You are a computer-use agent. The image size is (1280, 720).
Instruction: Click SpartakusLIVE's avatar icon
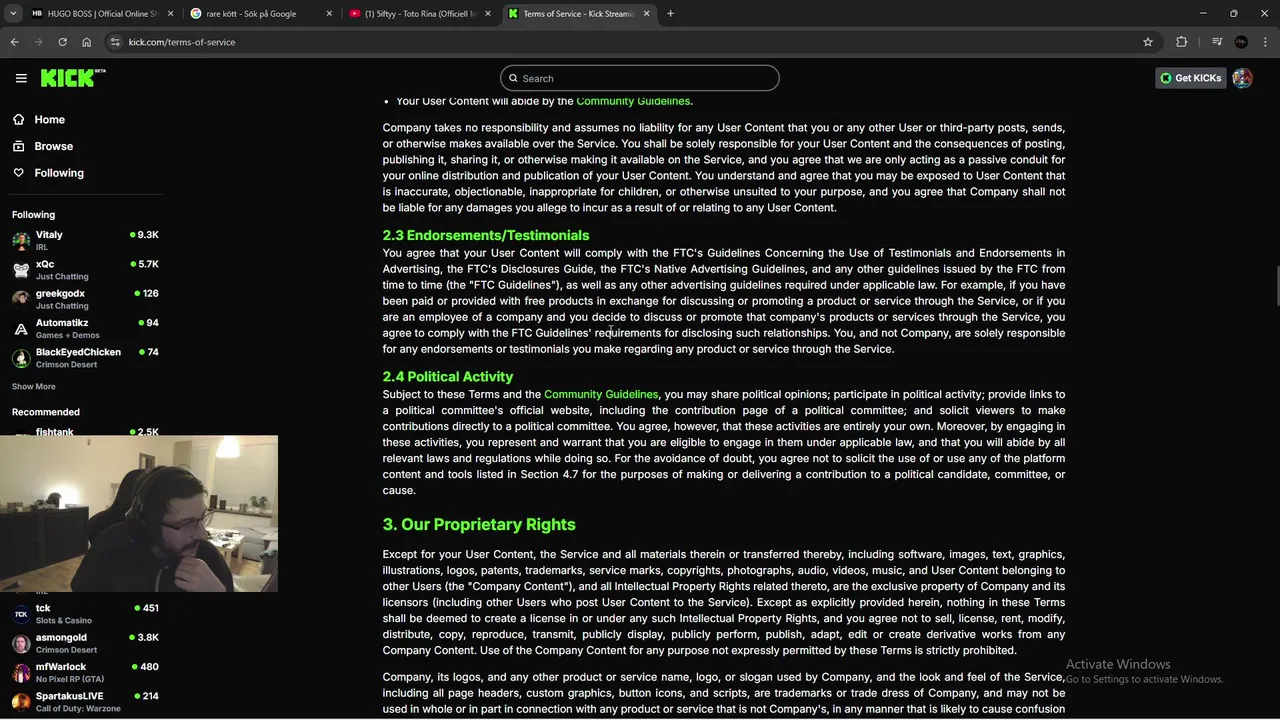click(21, 702)
